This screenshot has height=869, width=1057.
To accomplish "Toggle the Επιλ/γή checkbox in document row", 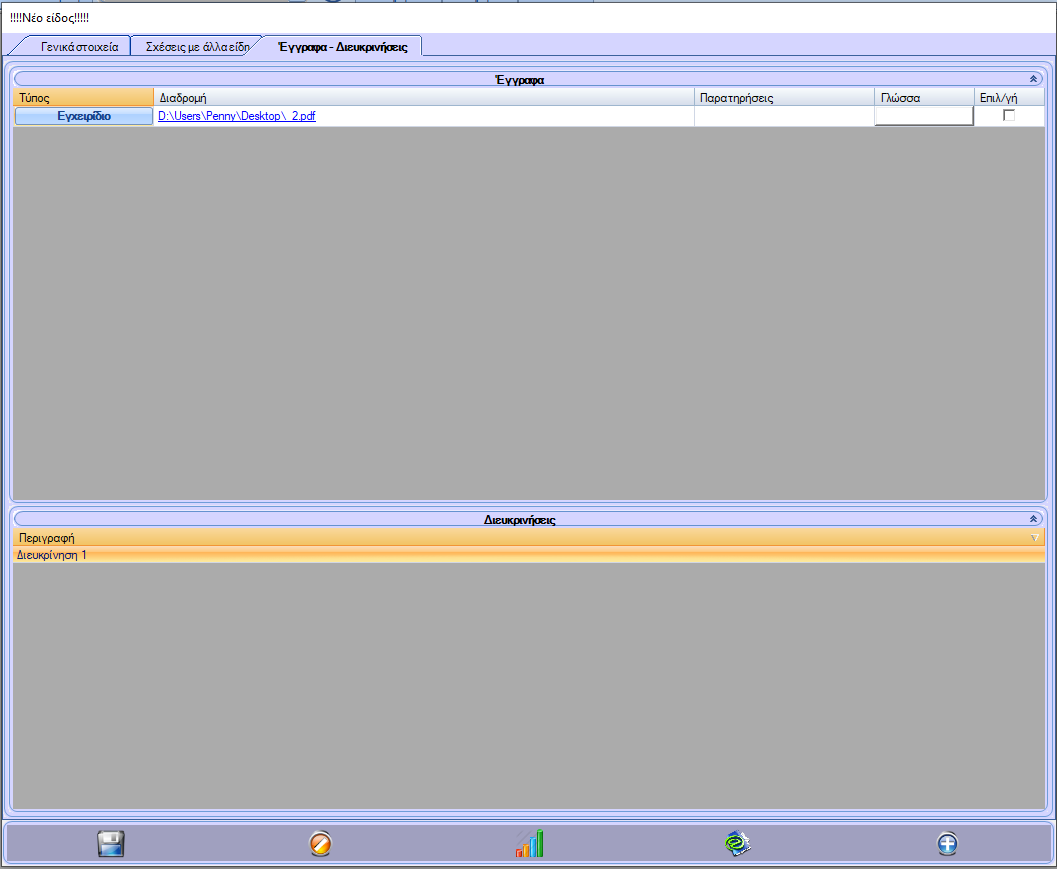I will click(x=1009, y=116).
